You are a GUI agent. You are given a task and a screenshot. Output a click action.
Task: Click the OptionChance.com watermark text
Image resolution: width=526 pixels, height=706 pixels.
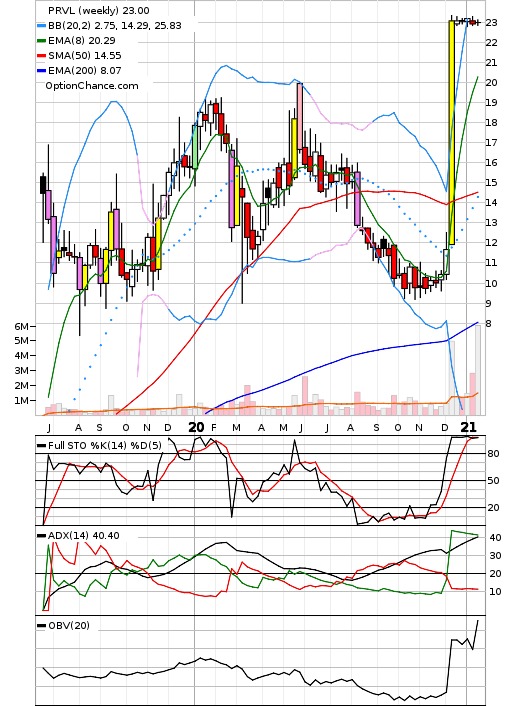tap(92, 86)
